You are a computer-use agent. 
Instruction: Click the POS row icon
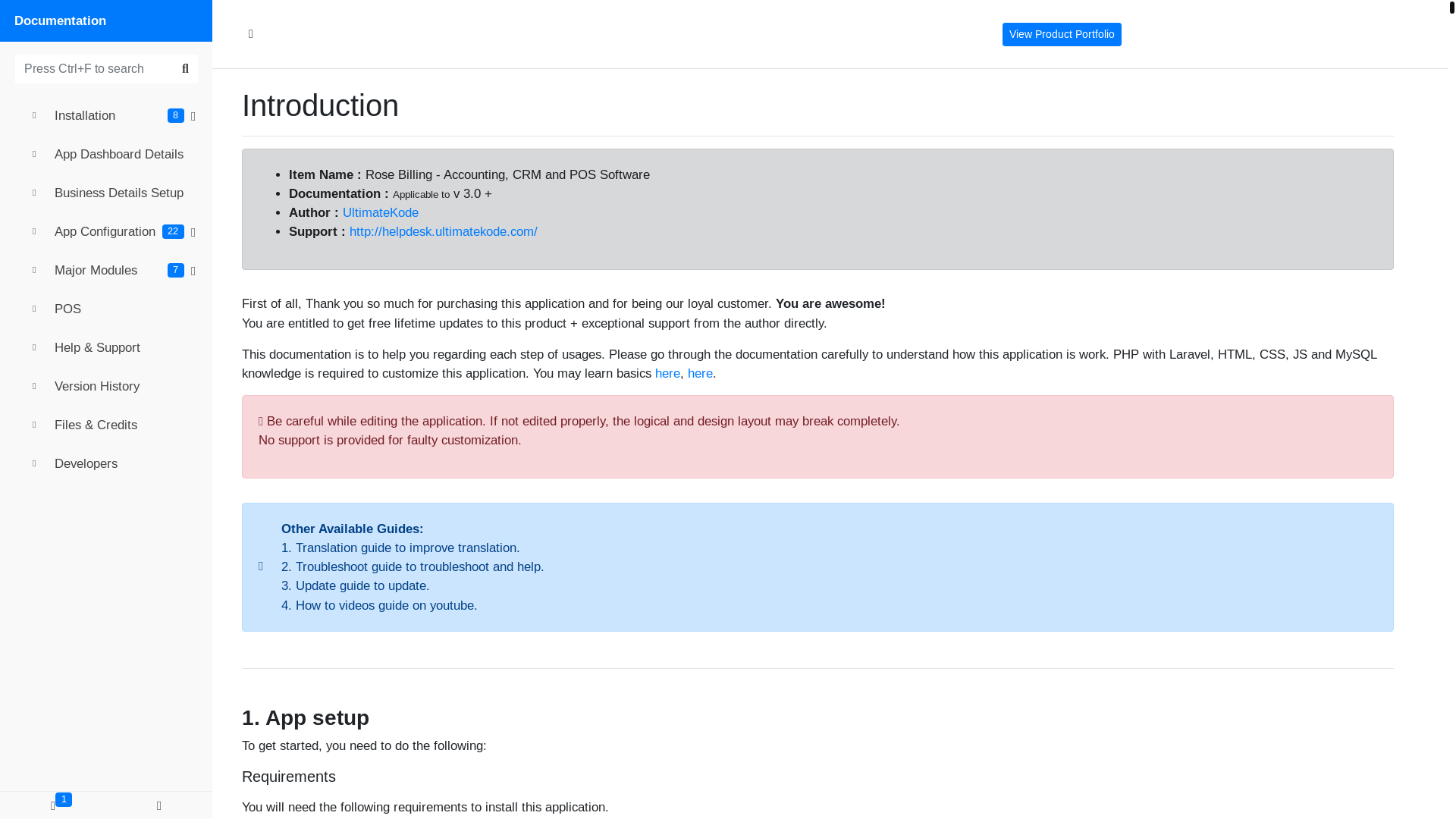[x=34, y=309]
